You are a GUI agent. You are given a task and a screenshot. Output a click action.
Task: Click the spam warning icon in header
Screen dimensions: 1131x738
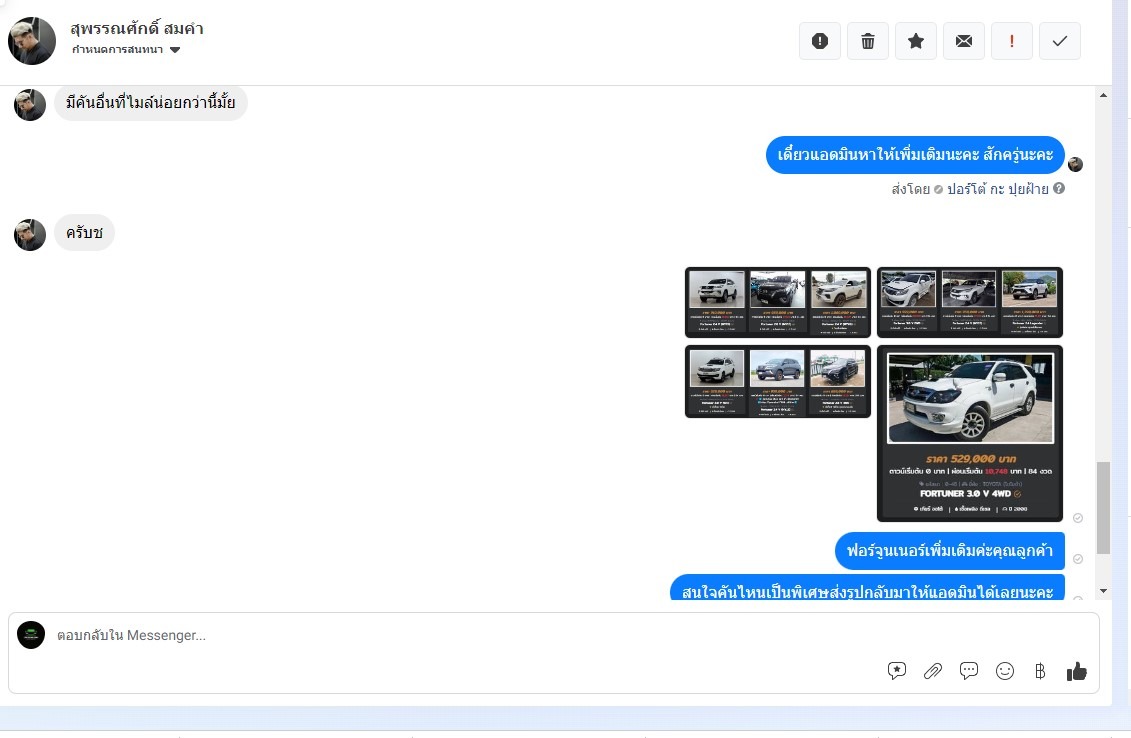coord(819,41)
